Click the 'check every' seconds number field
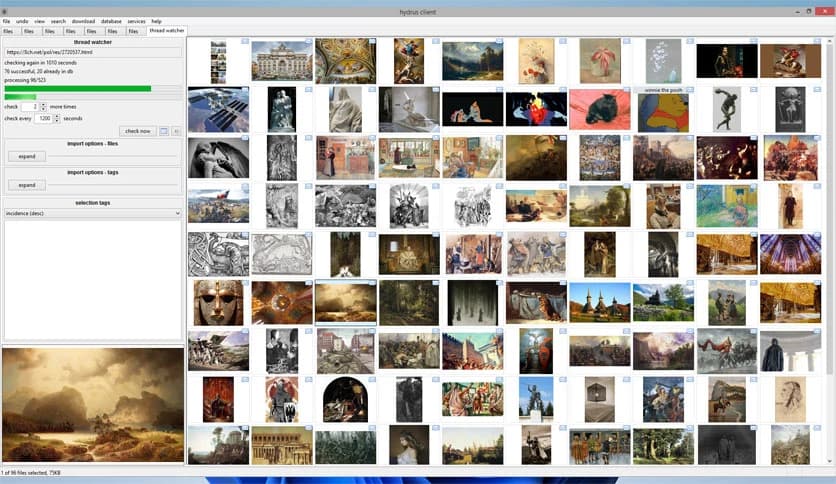 click(x=44, y=118)
